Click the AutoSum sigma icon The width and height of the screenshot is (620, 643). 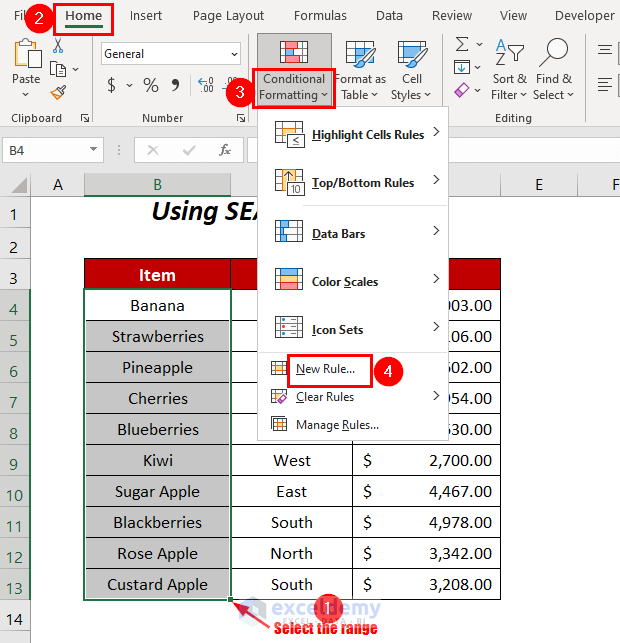coord(462,44)
